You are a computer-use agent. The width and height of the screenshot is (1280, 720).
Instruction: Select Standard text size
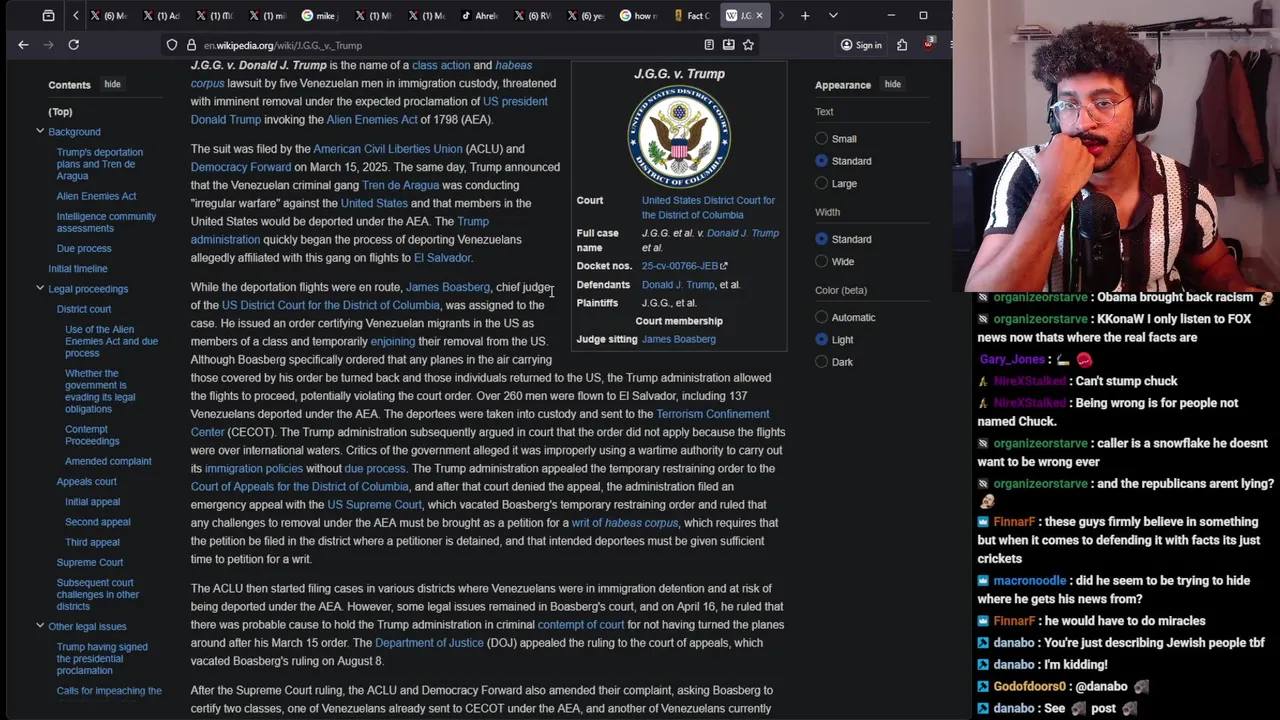[821, 161]
